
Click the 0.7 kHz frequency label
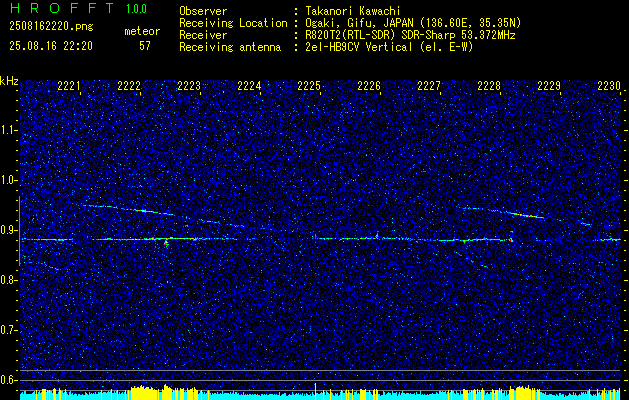pos(9,330)
